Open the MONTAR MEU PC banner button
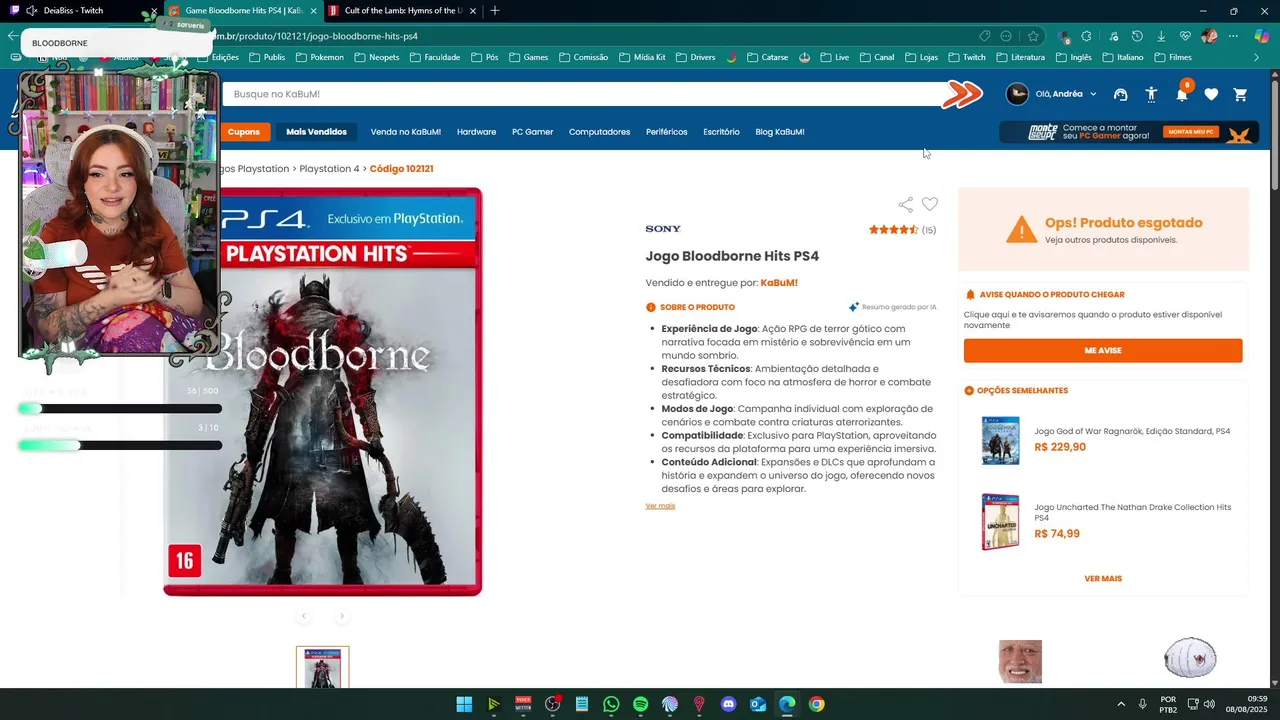The height and width of the screenshot is (720, 1280). (1190, 132)
